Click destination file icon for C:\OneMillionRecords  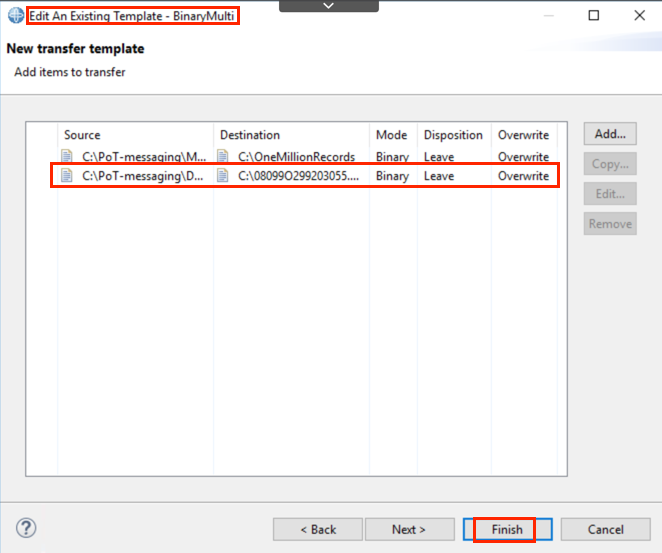point(222,156)
